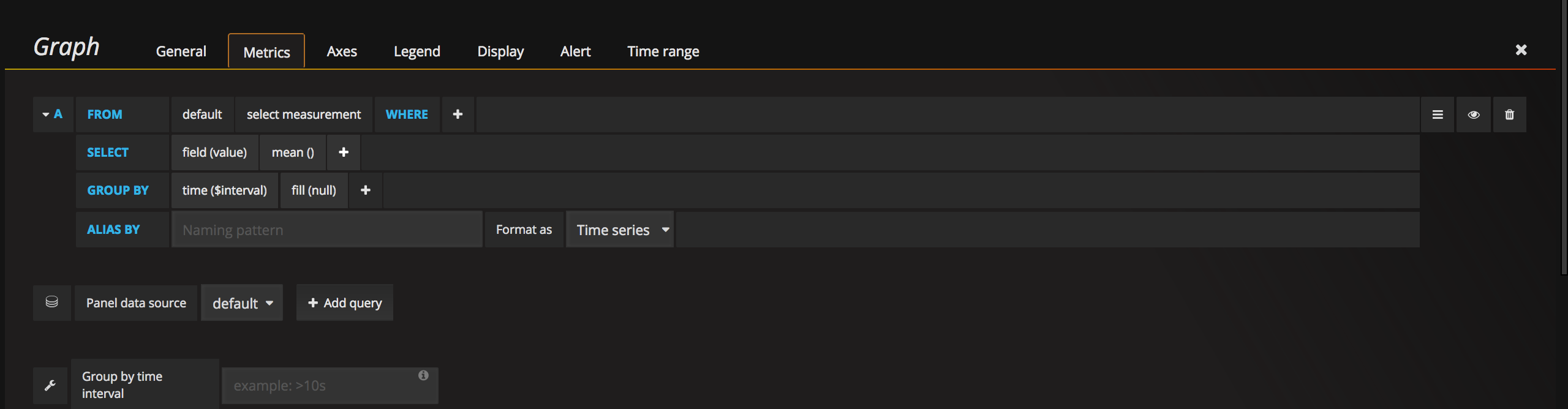Click the plus icon after fill (null)
1568x409 pixels.
coord(366,190)
